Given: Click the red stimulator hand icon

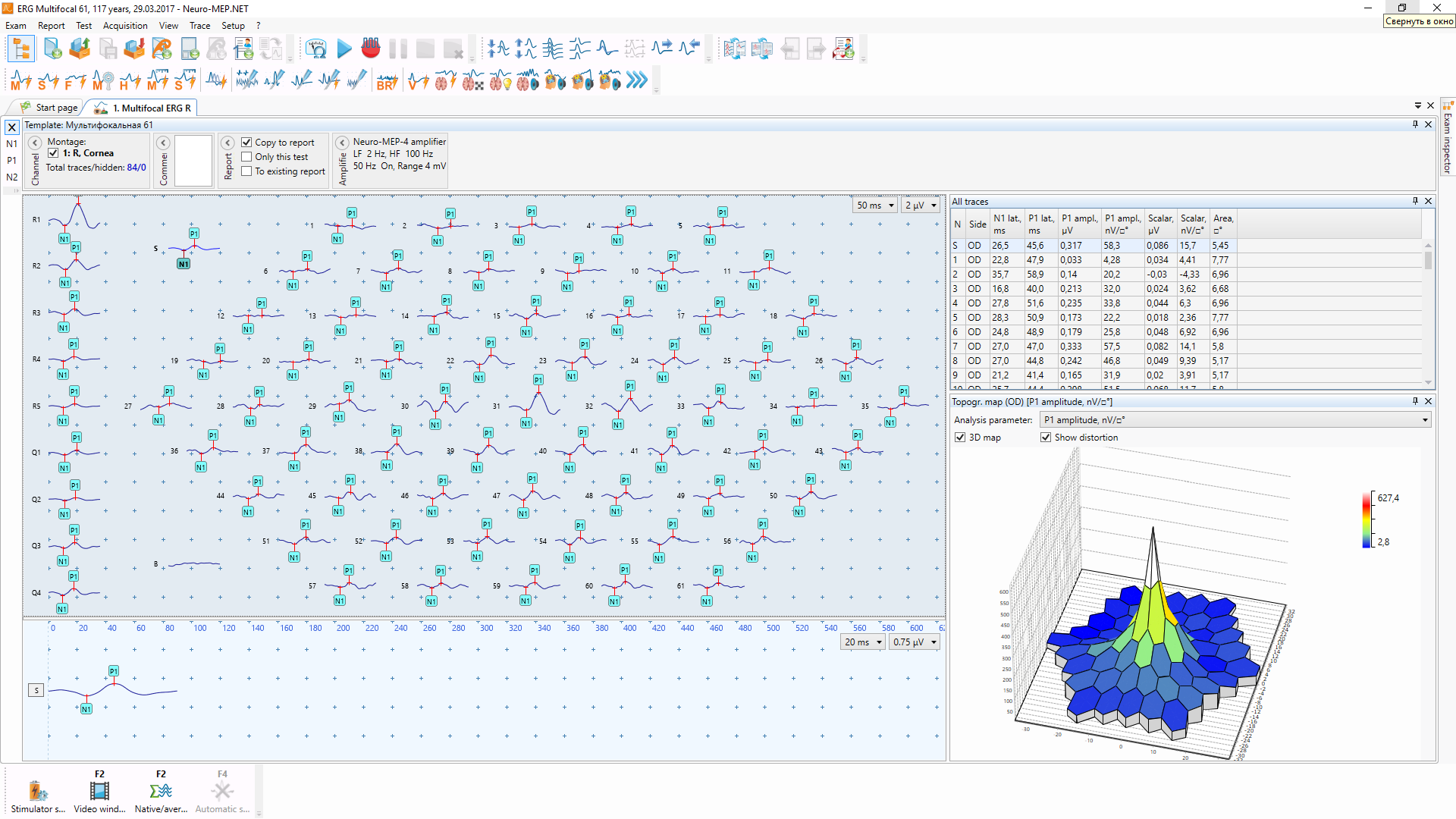Looking at the screenshot, I should (370, 49).
